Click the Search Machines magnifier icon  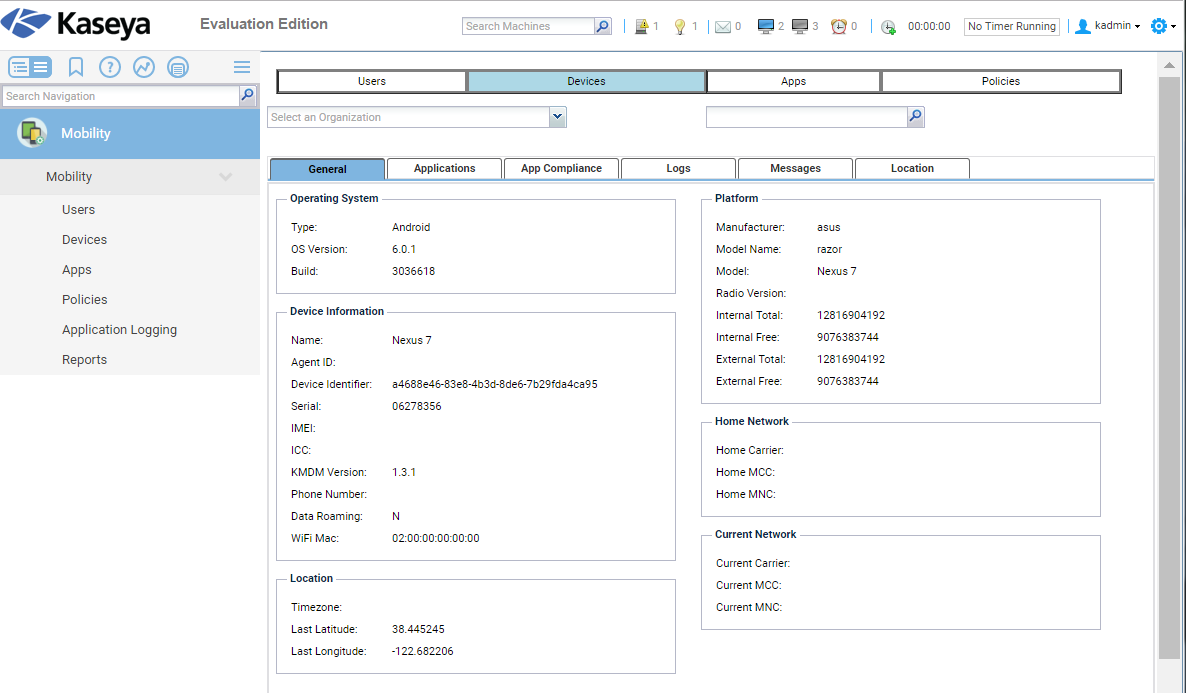pos(603,26)
